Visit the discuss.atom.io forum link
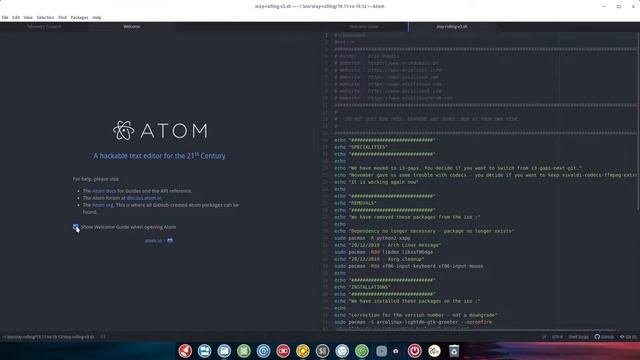 click(144, 198)
